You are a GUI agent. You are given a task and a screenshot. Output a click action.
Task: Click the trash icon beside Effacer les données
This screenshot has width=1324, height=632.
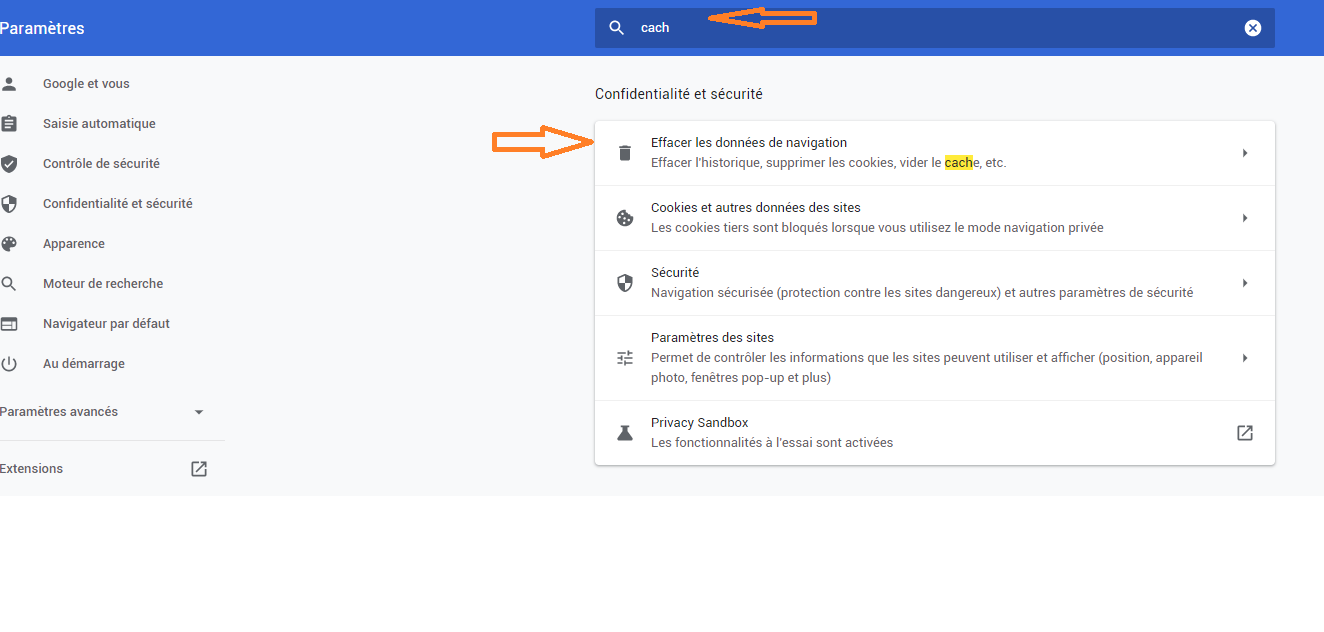(x=625, y=153)
